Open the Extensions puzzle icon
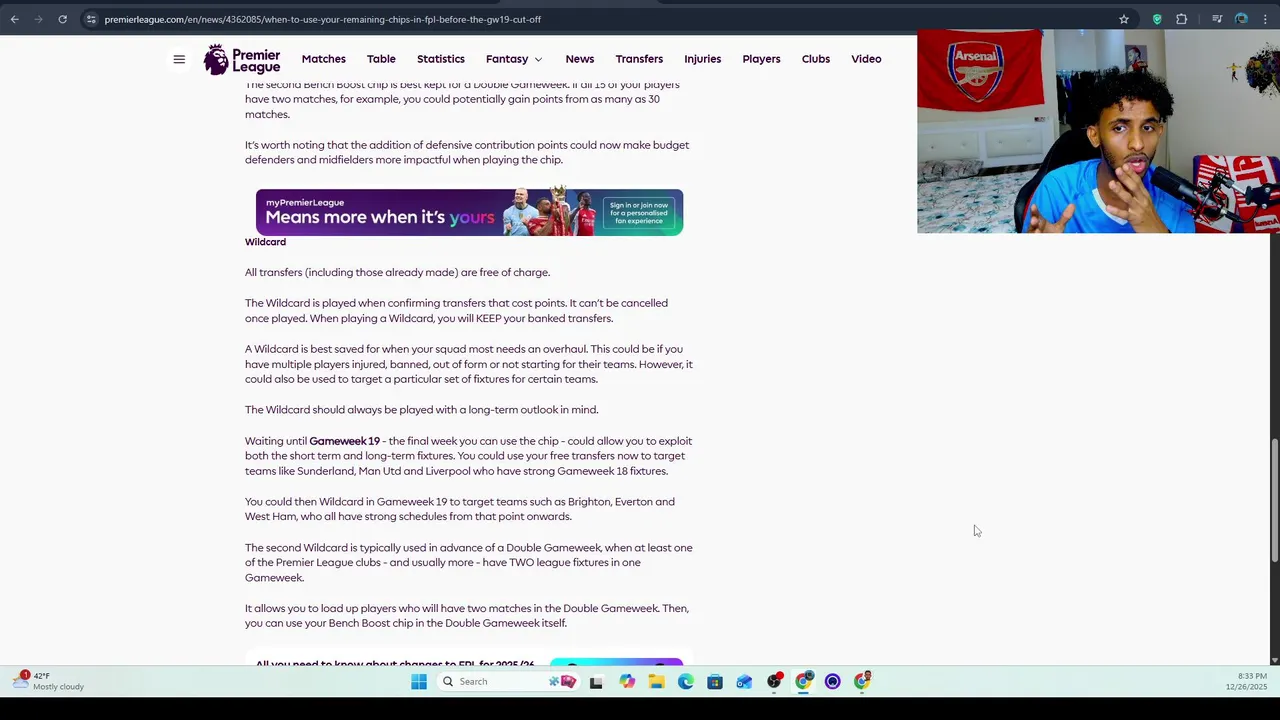 click(x=1181, y=19)
